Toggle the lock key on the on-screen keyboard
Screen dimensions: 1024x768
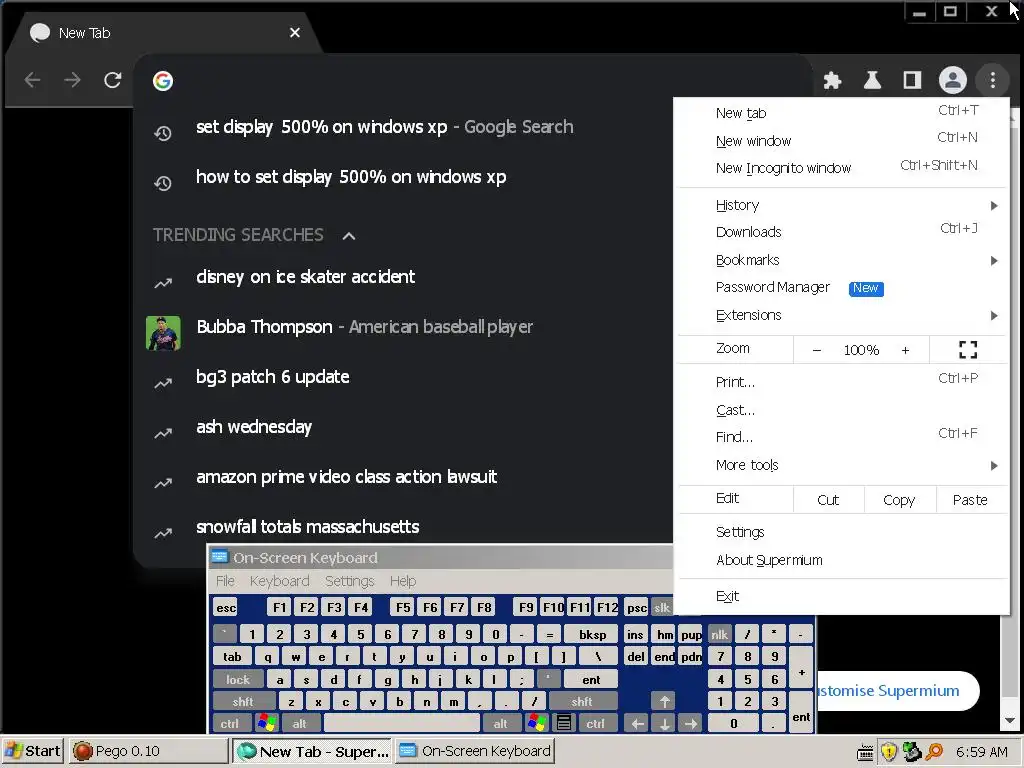click(x=238, y=679)
